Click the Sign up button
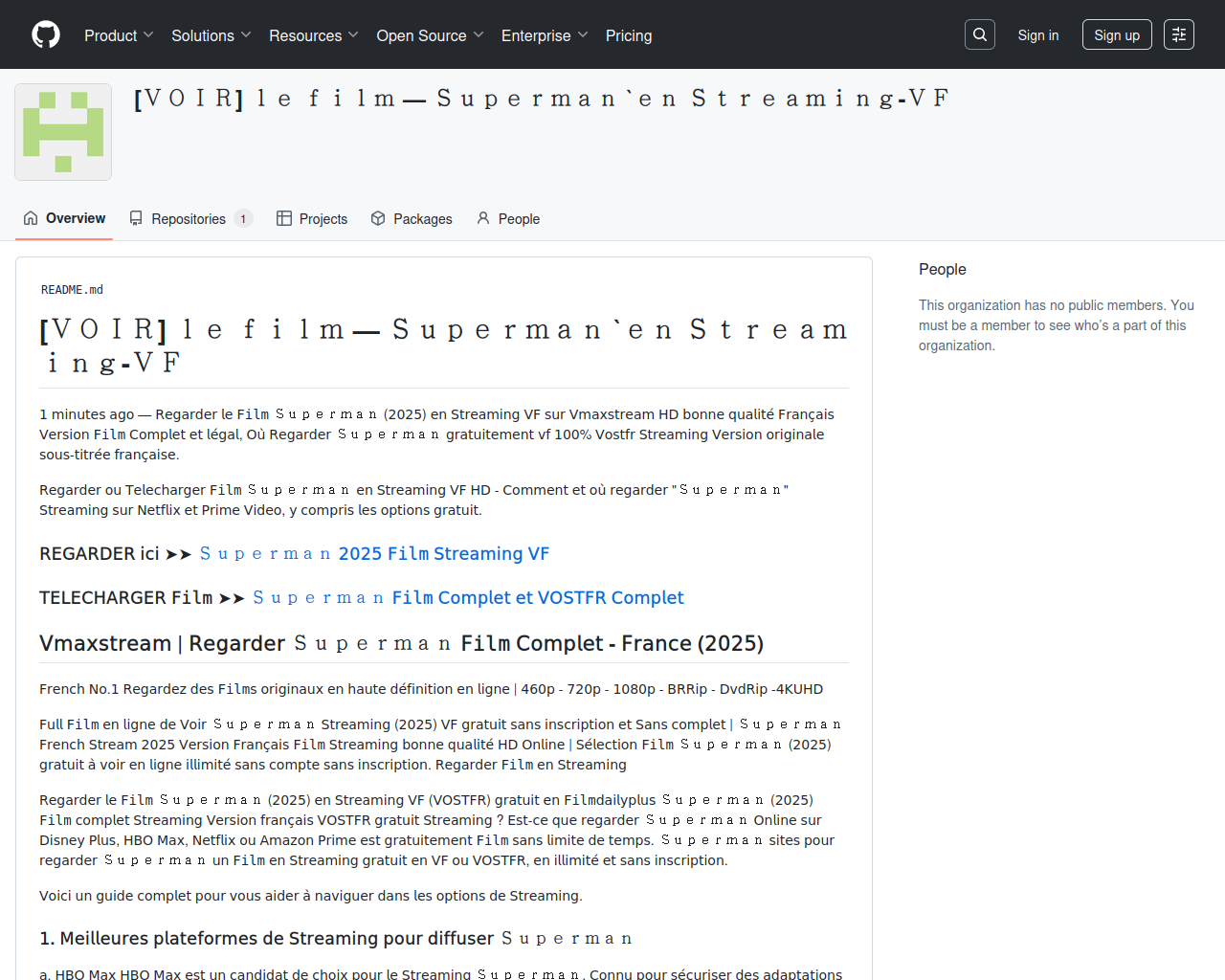 pos(1117,35)
